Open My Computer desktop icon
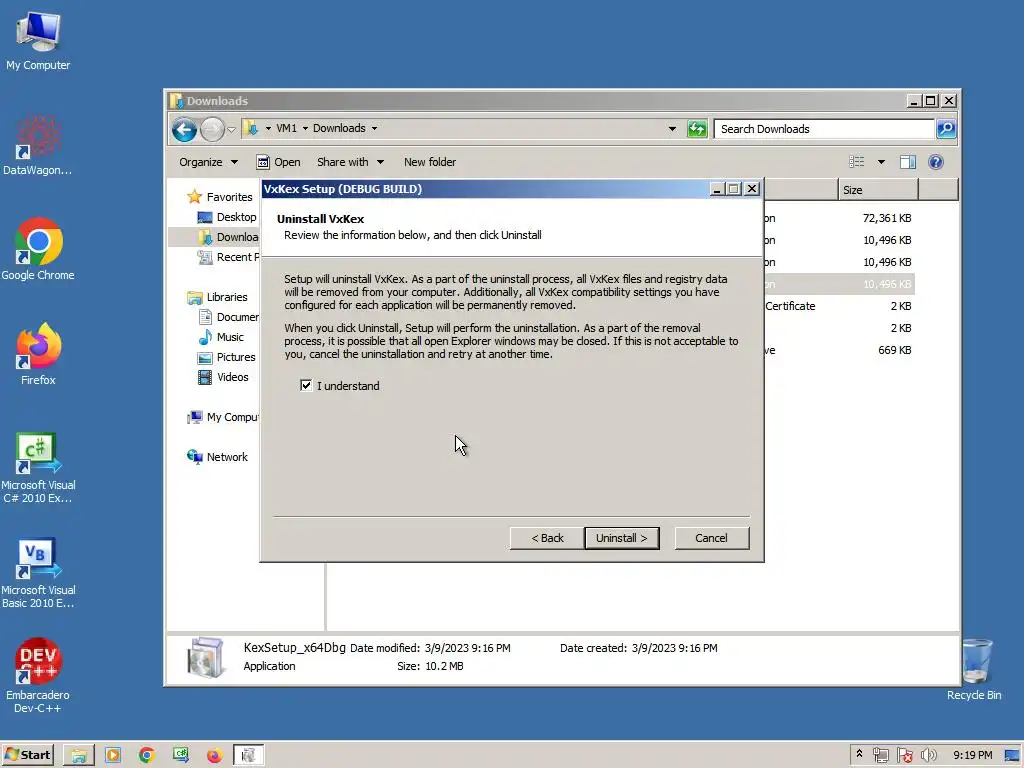The width and height of the screenshot is (1024, 768). pos(38,40)
